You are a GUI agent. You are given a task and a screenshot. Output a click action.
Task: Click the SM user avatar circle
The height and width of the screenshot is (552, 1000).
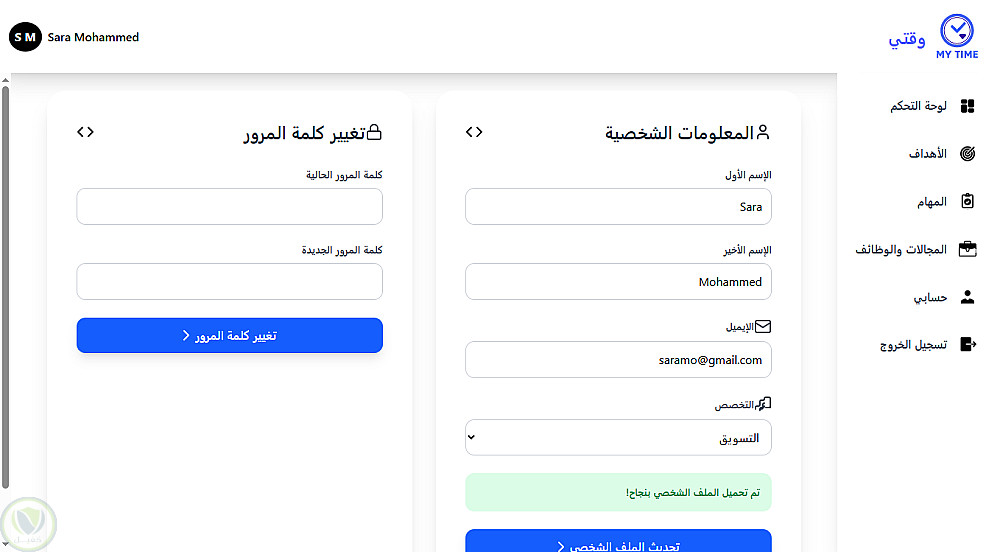pos(25,38)
